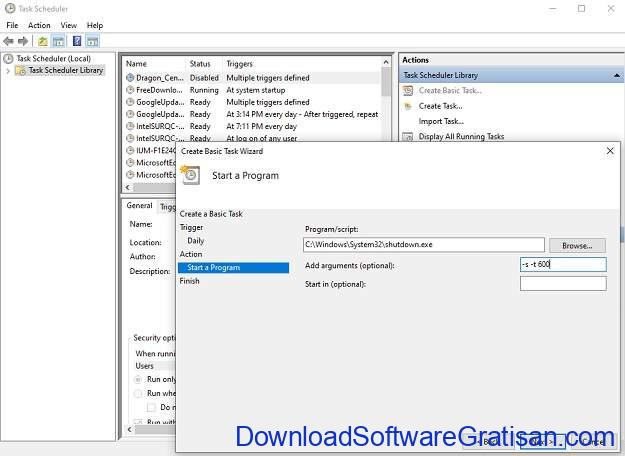Select the 'Run whe...' radio button
The width and height of the screenshot is (625, 456).
click(138, 394)
